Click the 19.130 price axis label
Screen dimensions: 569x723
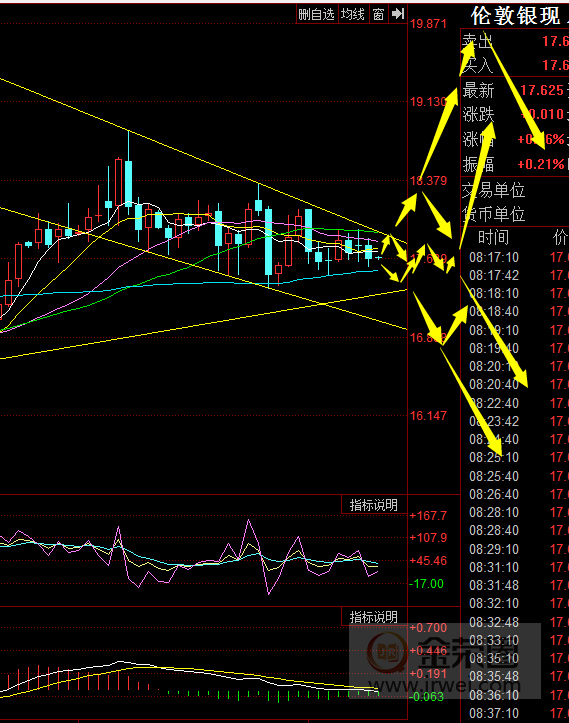coord(429,101)
